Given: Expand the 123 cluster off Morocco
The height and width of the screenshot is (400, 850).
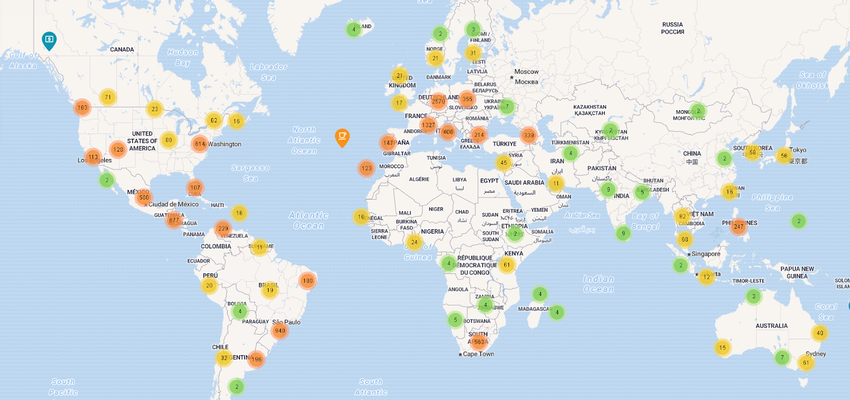Looking at the screenshot, I should [366, 169].
